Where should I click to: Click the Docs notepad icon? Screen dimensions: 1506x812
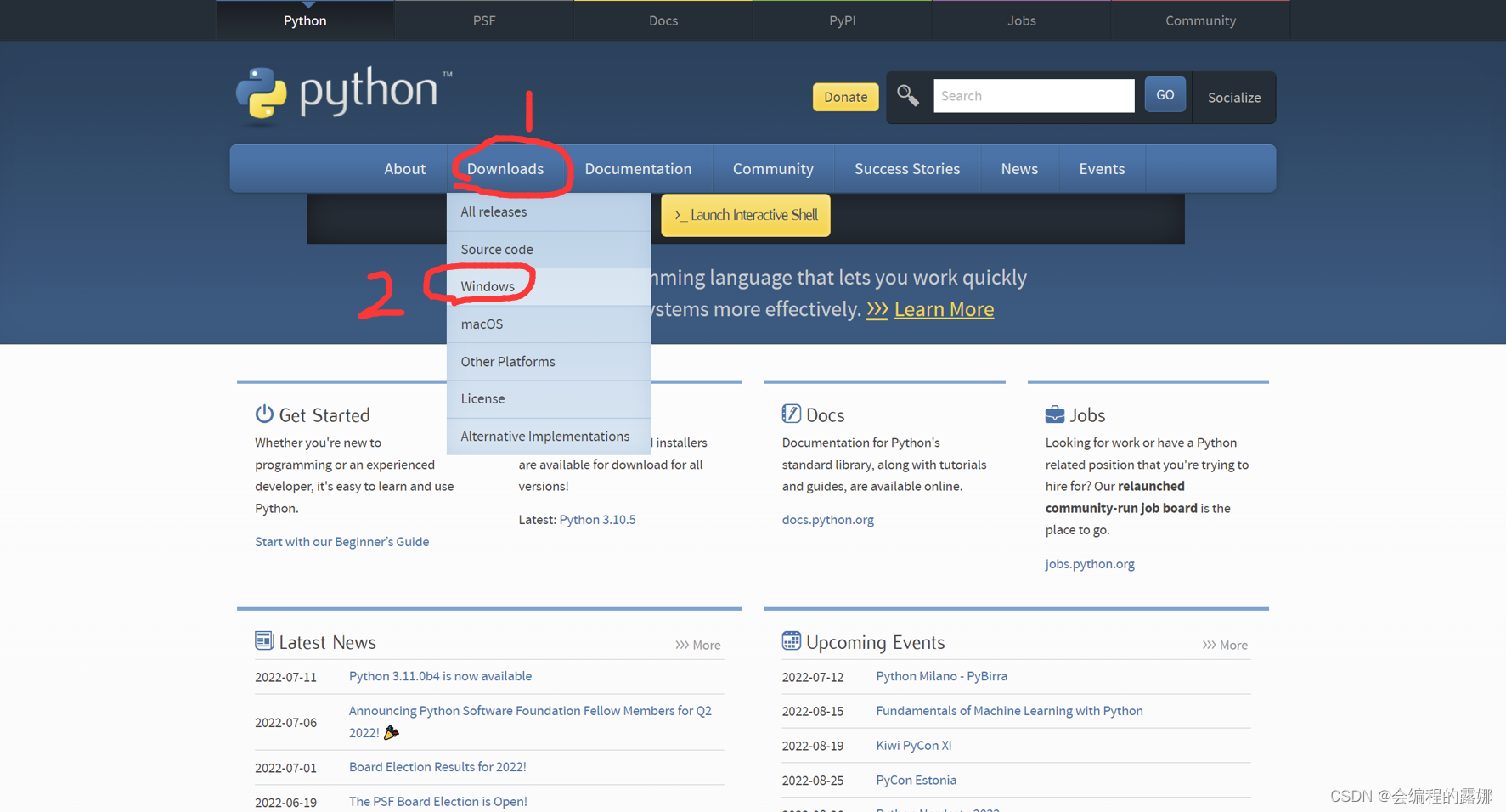tap(791, 414)
